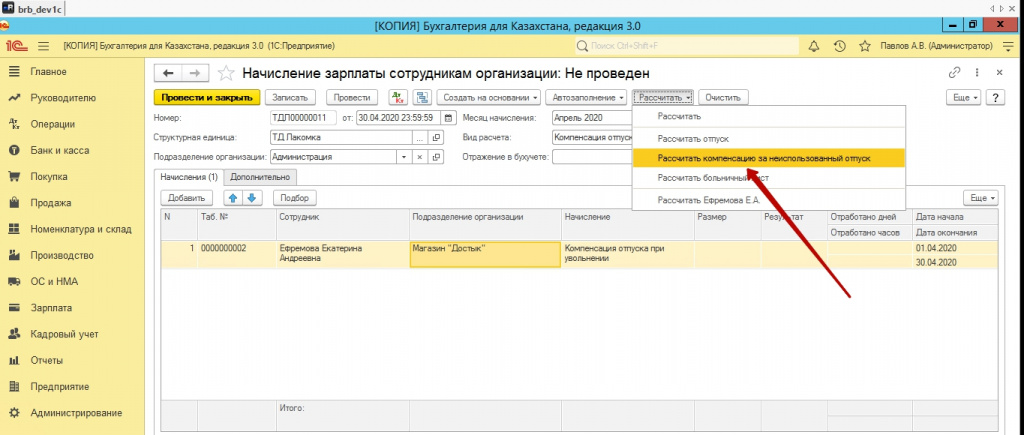1024x435 pixels.
Task: Select Ефремова Екатерина Андреевна cell
Action: tap(342, 255)
